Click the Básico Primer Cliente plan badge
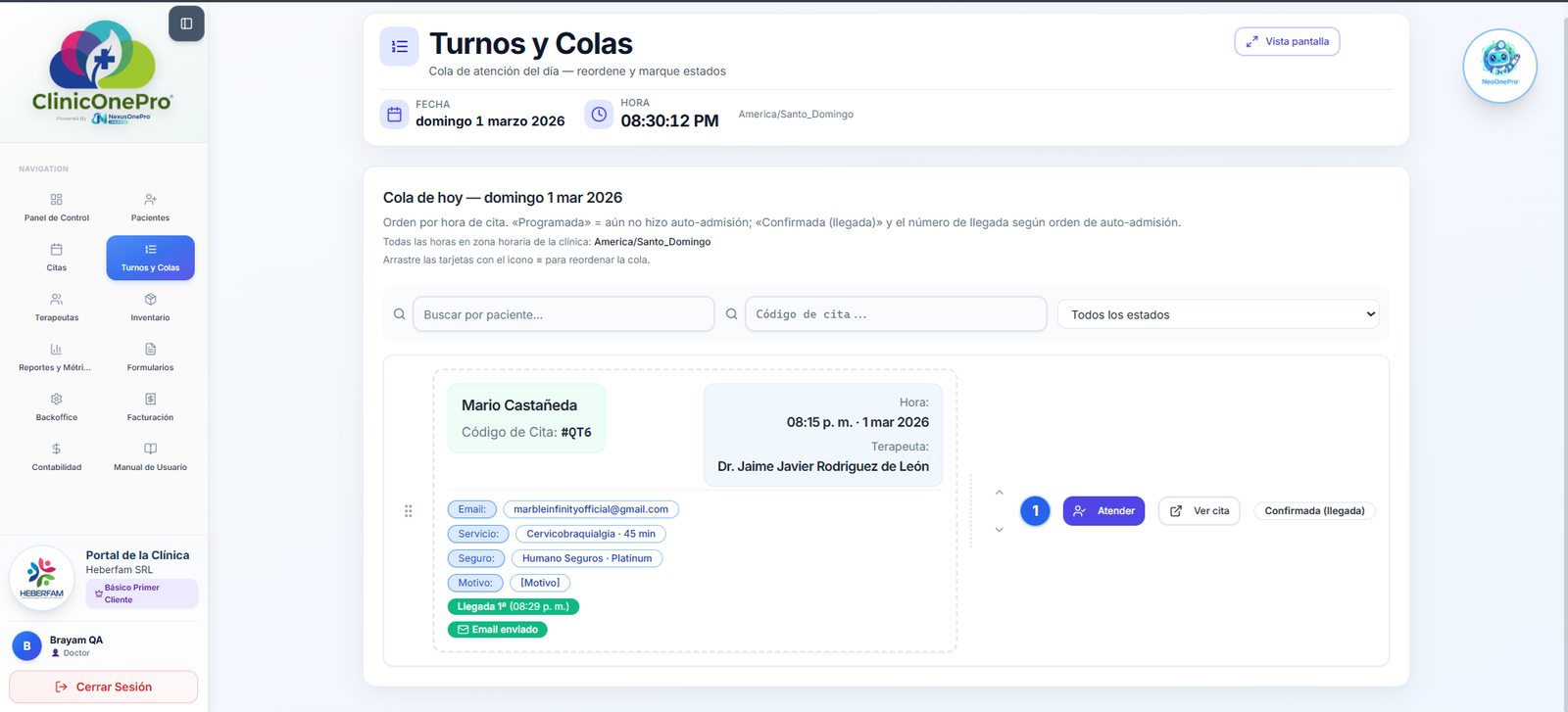This screenshot has height=712, width=1568. [142, 593]
